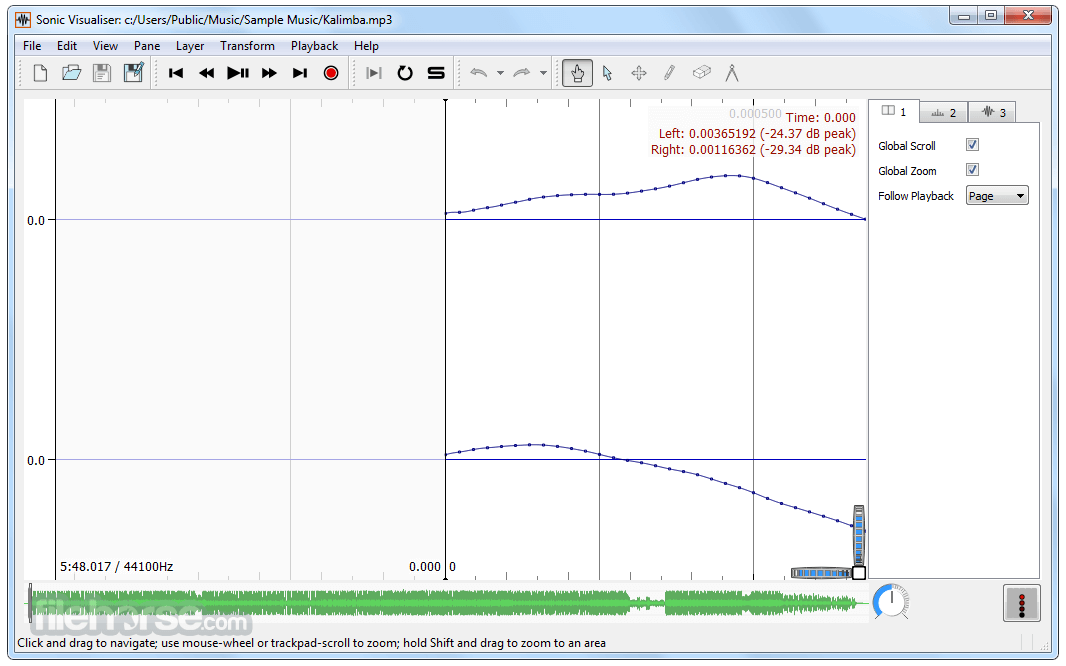Click the Save Session As icon with the pencil
1066x666 pixels.
click(133, 73)
